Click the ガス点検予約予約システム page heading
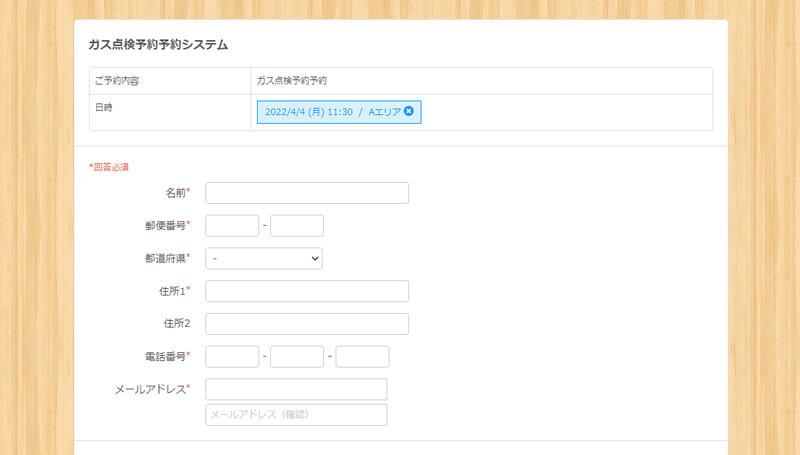Viewport: 800px width, 455px height. coord(158,45)
